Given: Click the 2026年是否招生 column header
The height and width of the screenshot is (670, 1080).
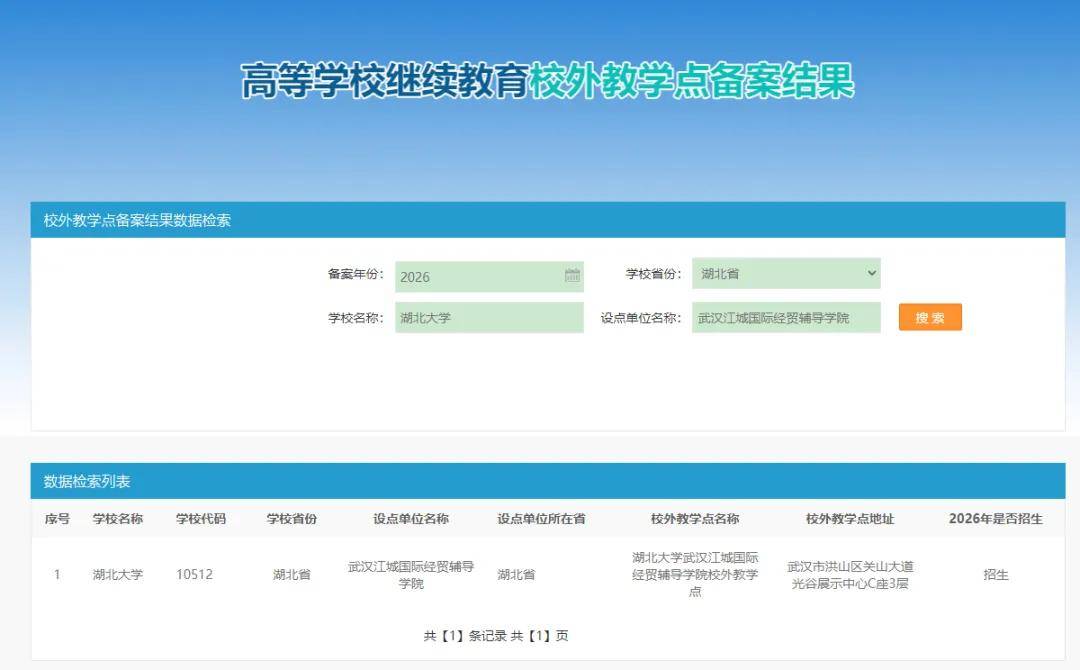Looking at the screenshot, I should 995,519.
